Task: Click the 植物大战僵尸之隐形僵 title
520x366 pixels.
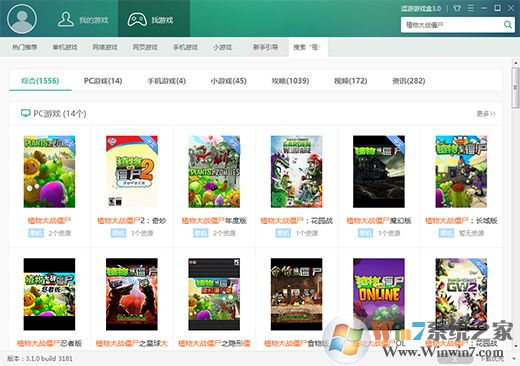Action: (214, 343)
